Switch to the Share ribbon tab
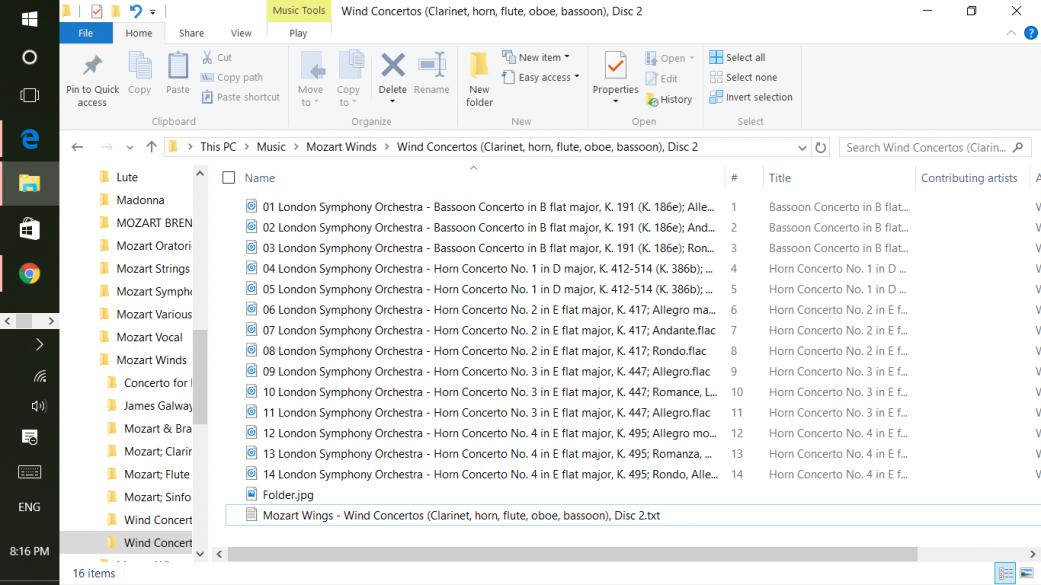1041x585 pixels. 191,33
